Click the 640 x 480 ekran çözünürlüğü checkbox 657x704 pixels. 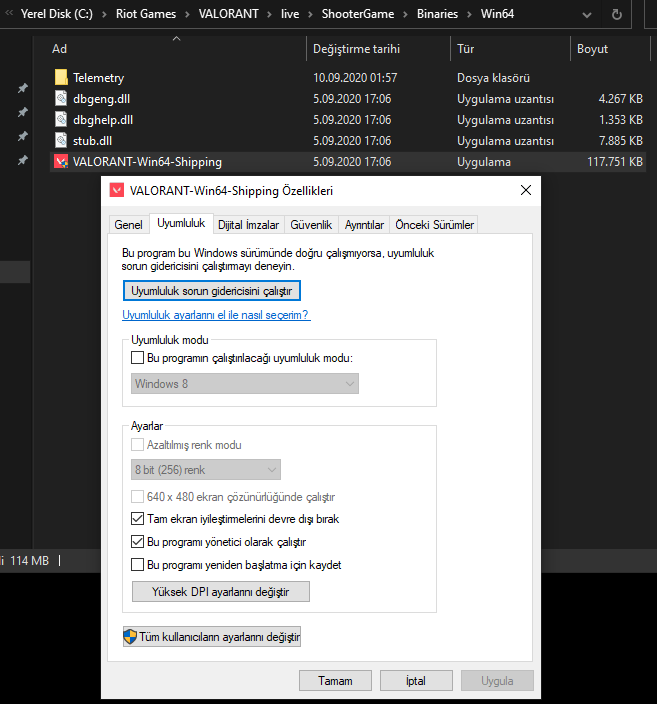pyautogui.click(x=137, y=497)
